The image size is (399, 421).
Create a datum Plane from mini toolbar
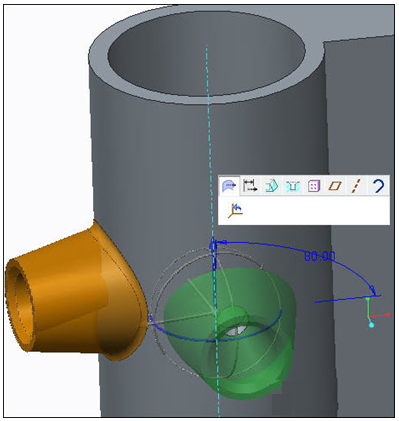pos(335,186)
